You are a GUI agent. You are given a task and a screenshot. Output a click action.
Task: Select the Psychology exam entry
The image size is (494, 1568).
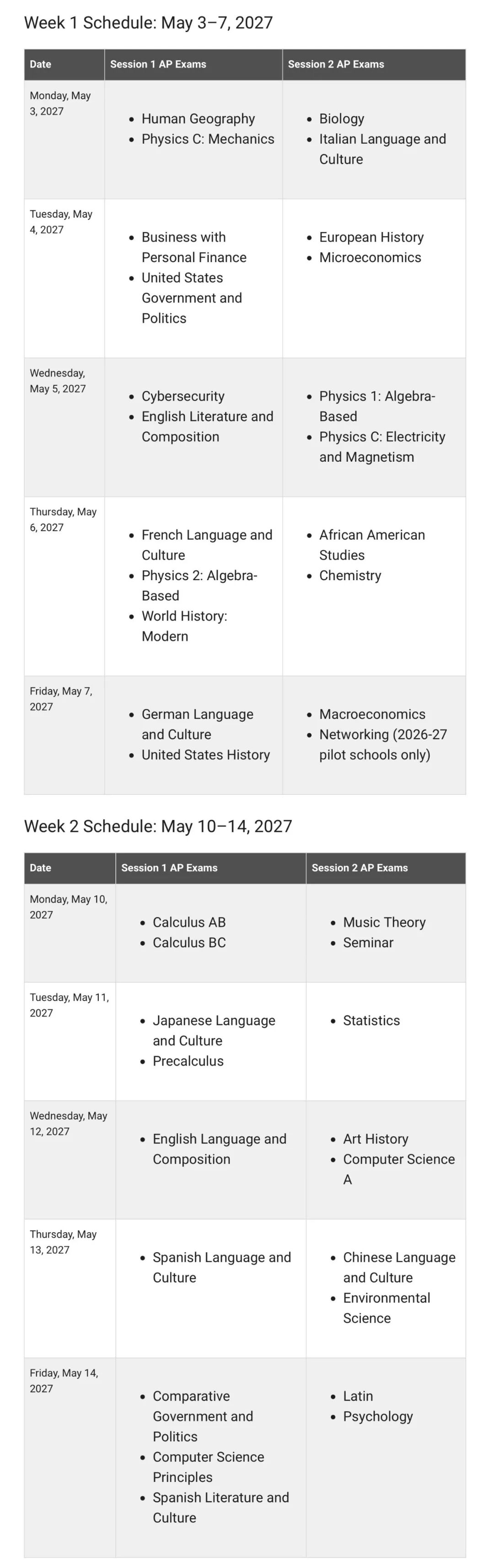click(x=378, y=1417)
